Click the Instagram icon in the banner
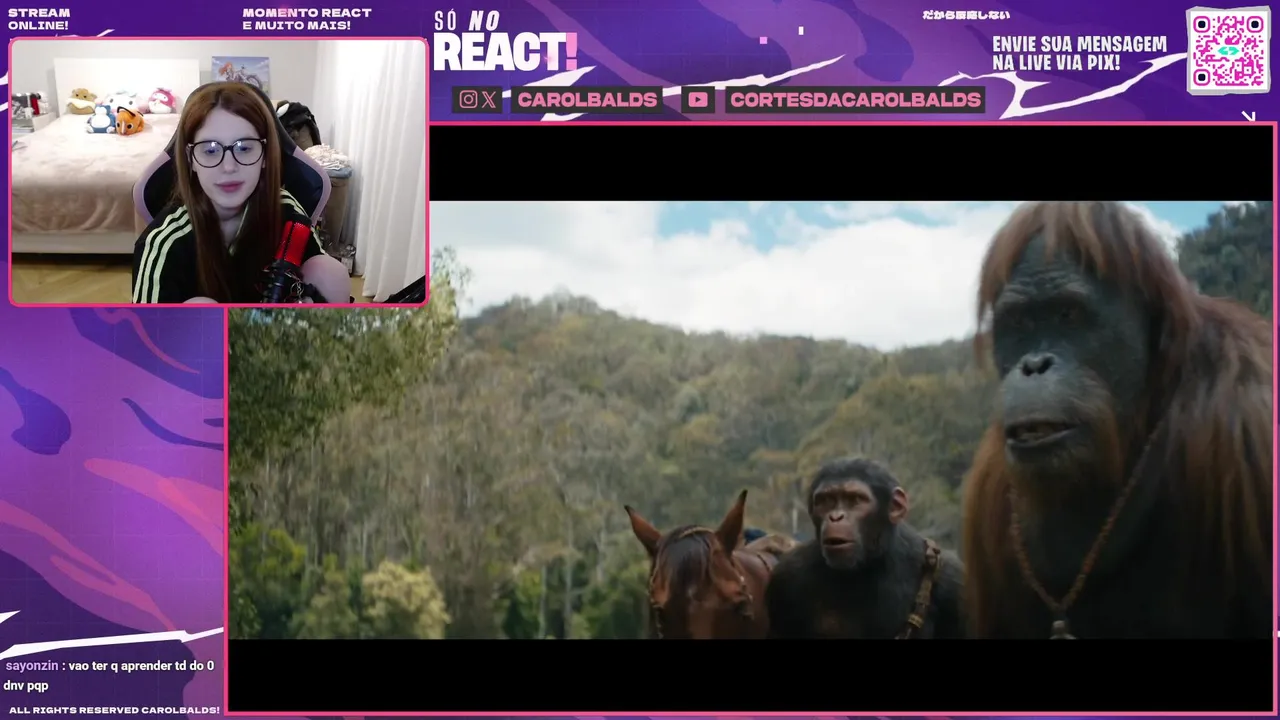Screen dimensions: 1280x720 pos(468,99)
